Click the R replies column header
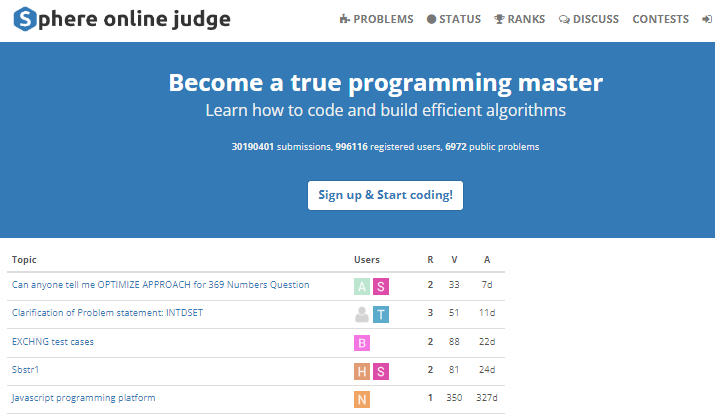This screenshot has height=420, width=715. pos(430,259)
